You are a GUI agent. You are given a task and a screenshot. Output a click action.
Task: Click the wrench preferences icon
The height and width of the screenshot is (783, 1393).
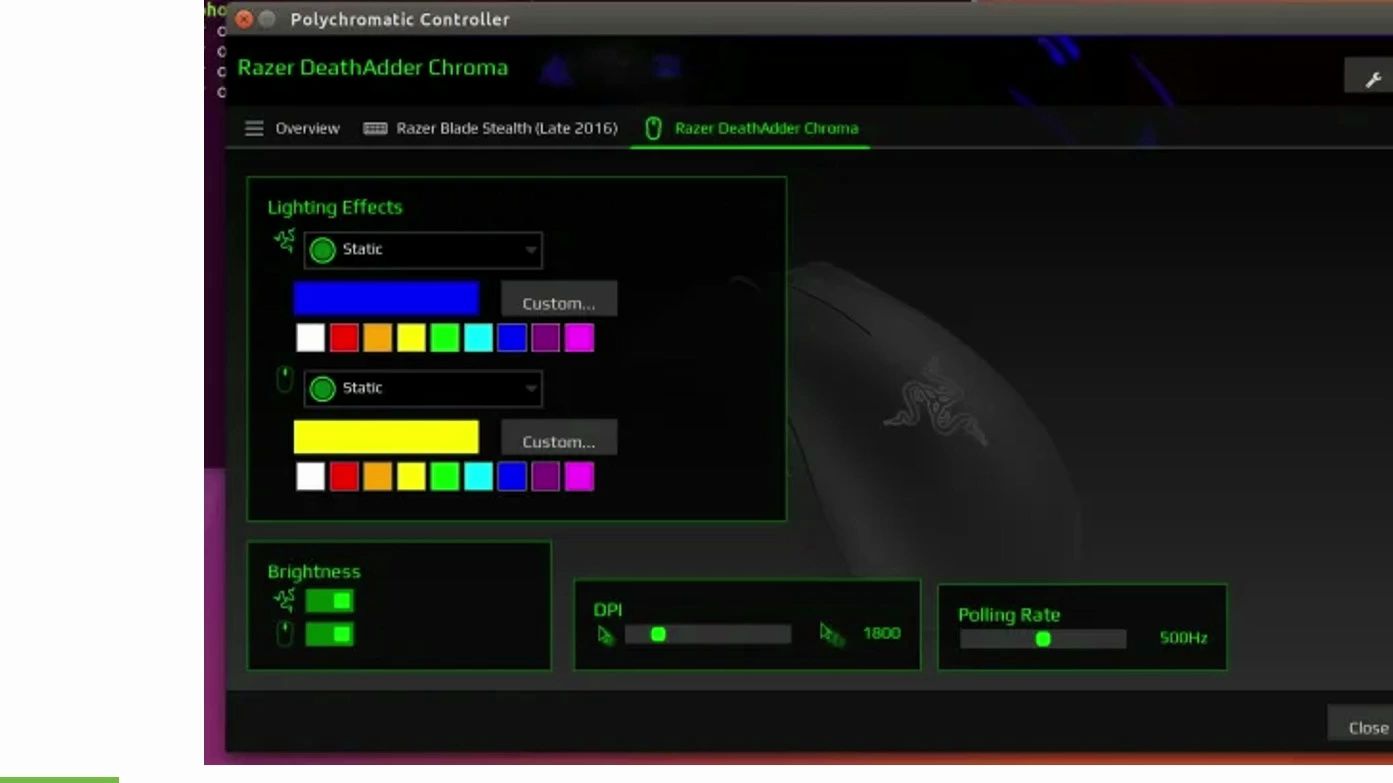[1374, 79]
